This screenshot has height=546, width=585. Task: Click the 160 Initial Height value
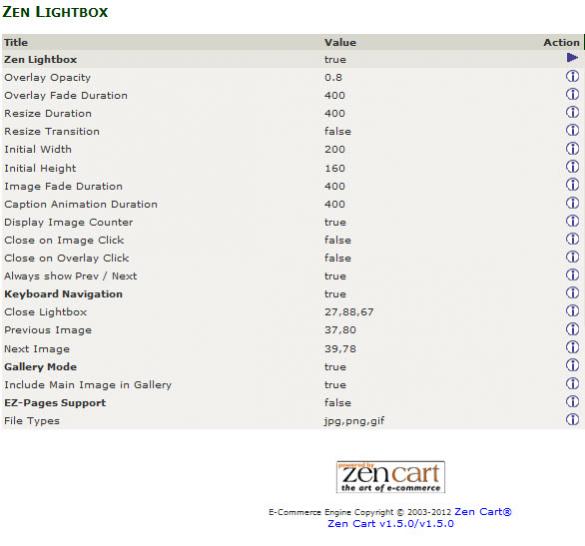click(335, 168)
